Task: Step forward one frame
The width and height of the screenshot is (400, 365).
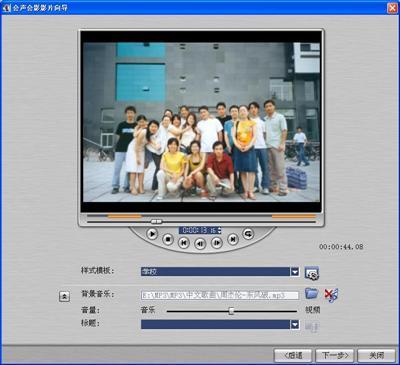Action: 217,243
